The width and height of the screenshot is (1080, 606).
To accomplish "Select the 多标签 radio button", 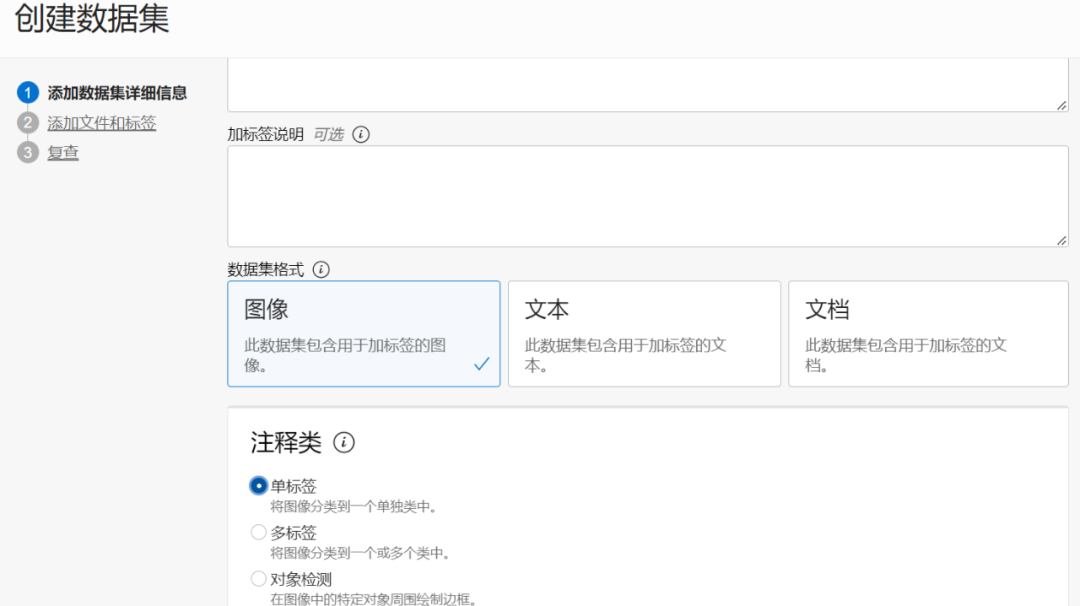I will pyautogui.click(x=258, y=532).
